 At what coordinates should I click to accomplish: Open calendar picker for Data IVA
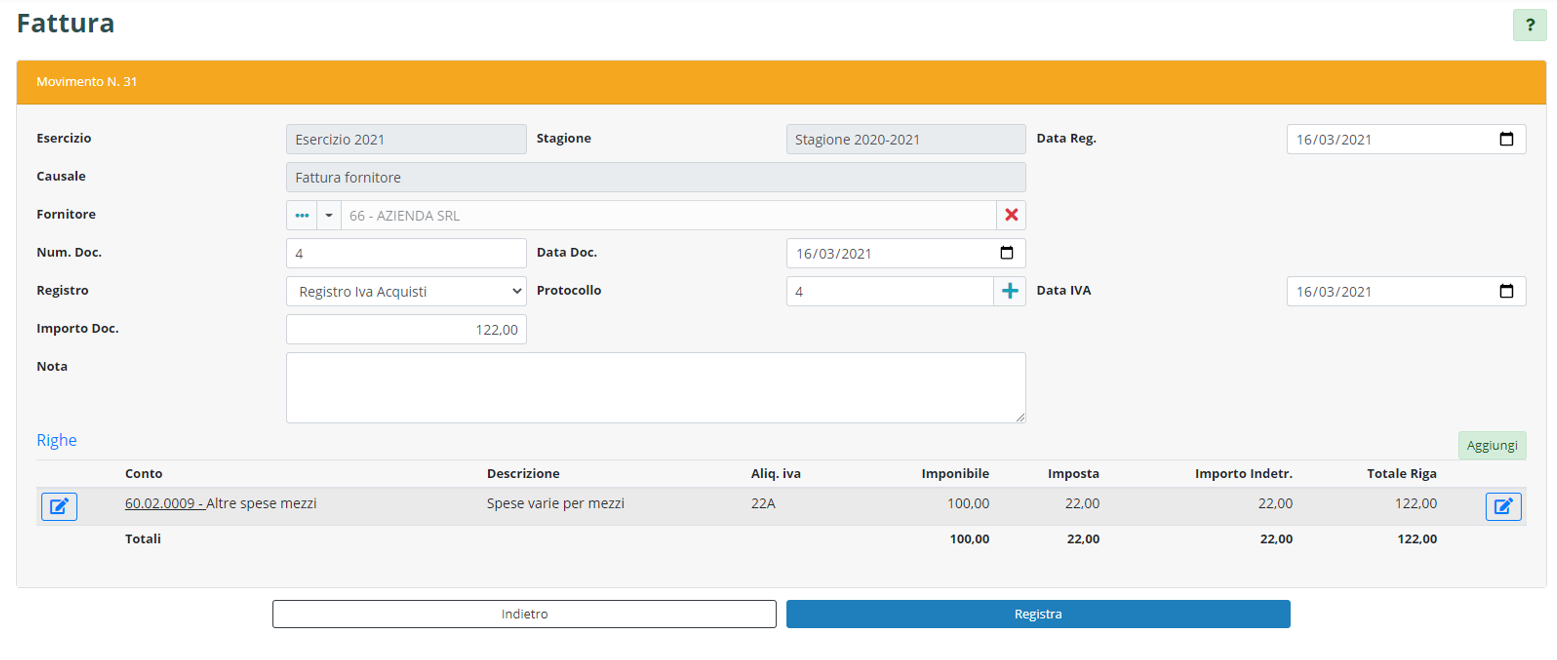[x=1506, y=291]
